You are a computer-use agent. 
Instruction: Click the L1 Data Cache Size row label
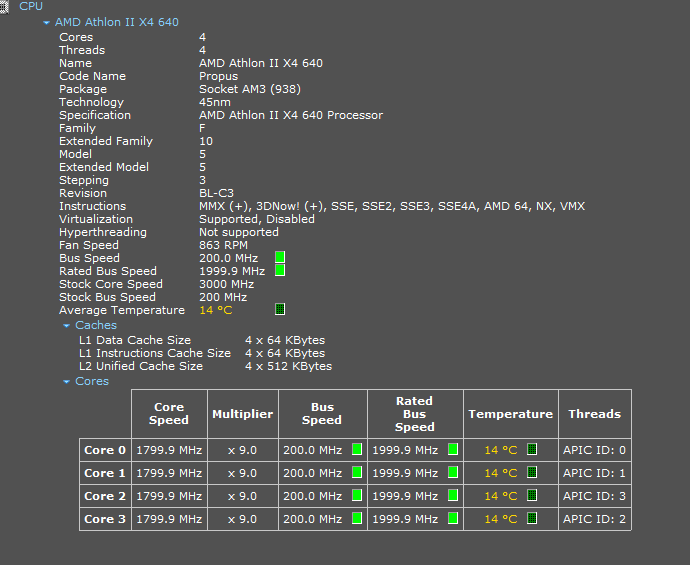(x=135, y=340)
